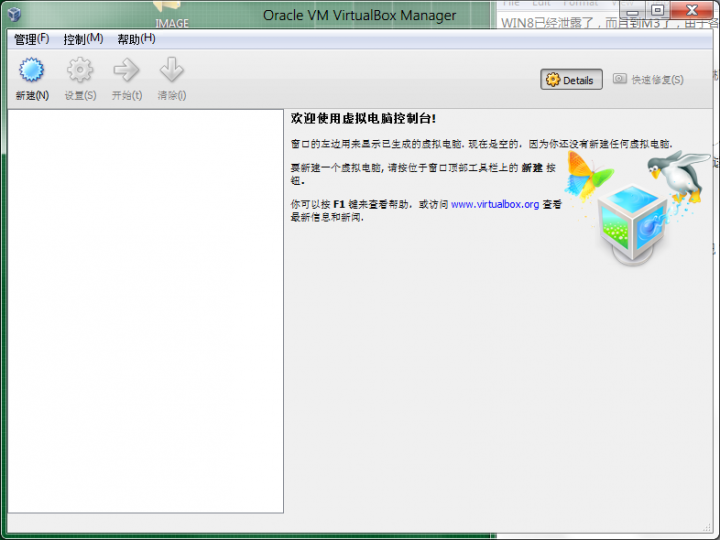This screenshot has height=540, width=720.
Task: Open the 控制(M) menu
Action: coord(83,39)
